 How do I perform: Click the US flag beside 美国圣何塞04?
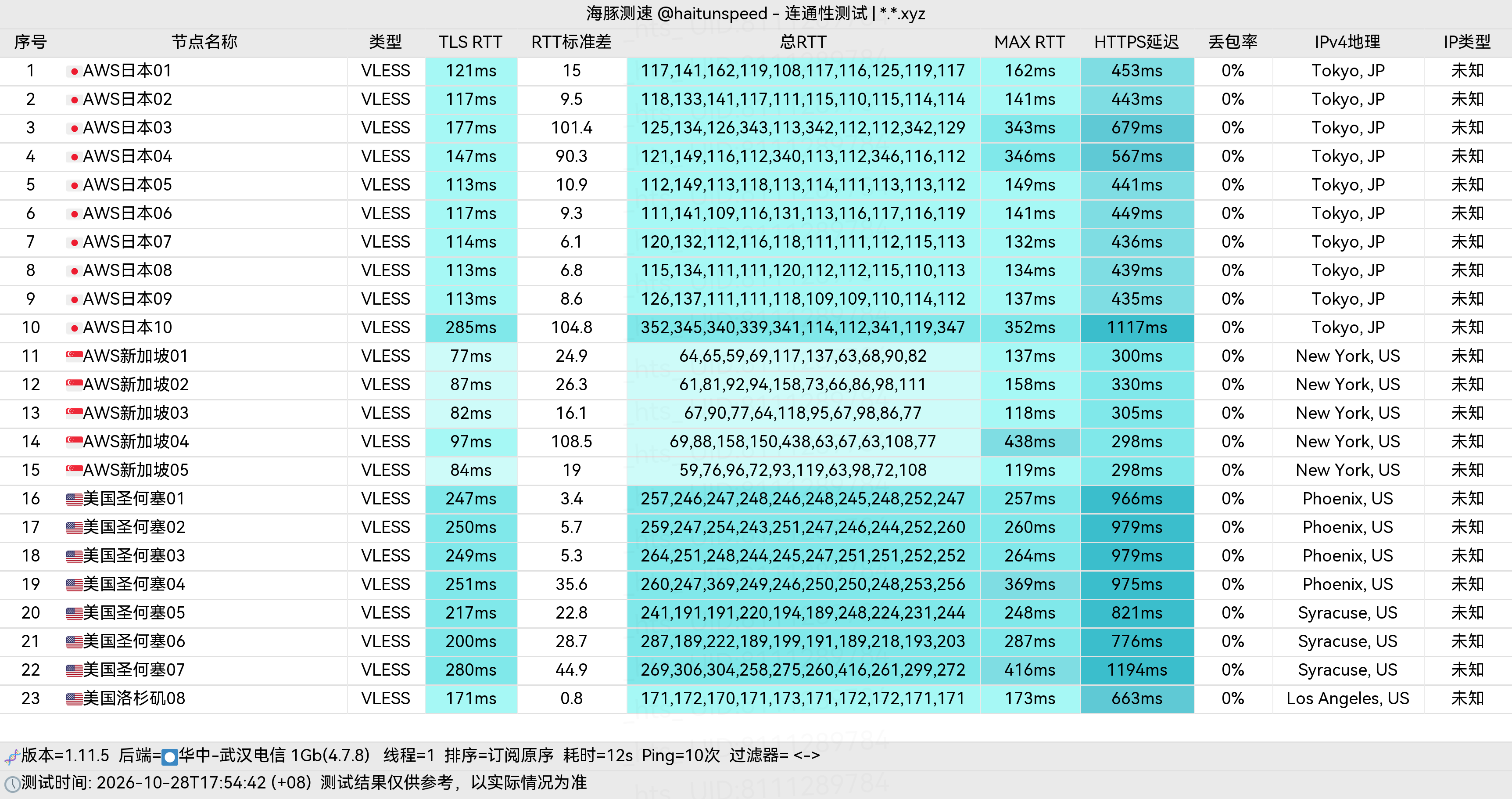tap(74, 585)
